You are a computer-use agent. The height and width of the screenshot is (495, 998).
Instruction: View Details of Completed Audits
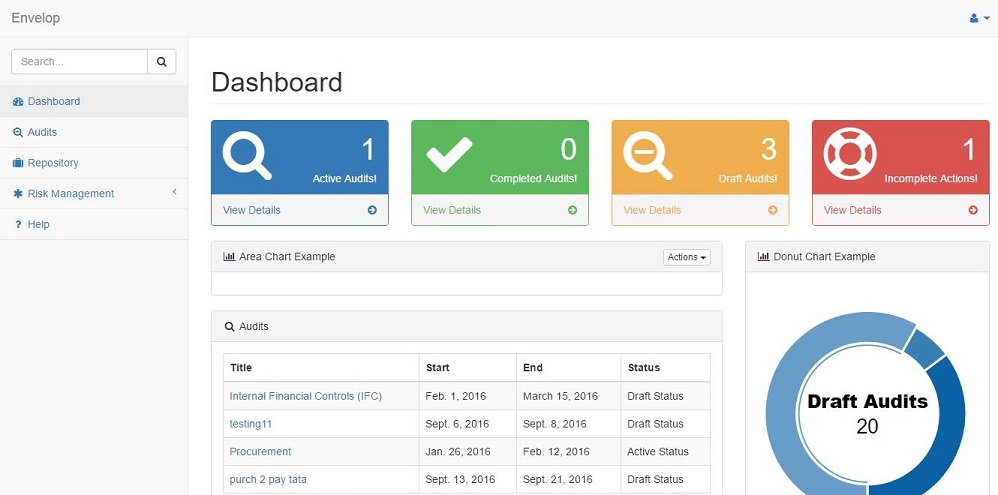pos(452,210)
